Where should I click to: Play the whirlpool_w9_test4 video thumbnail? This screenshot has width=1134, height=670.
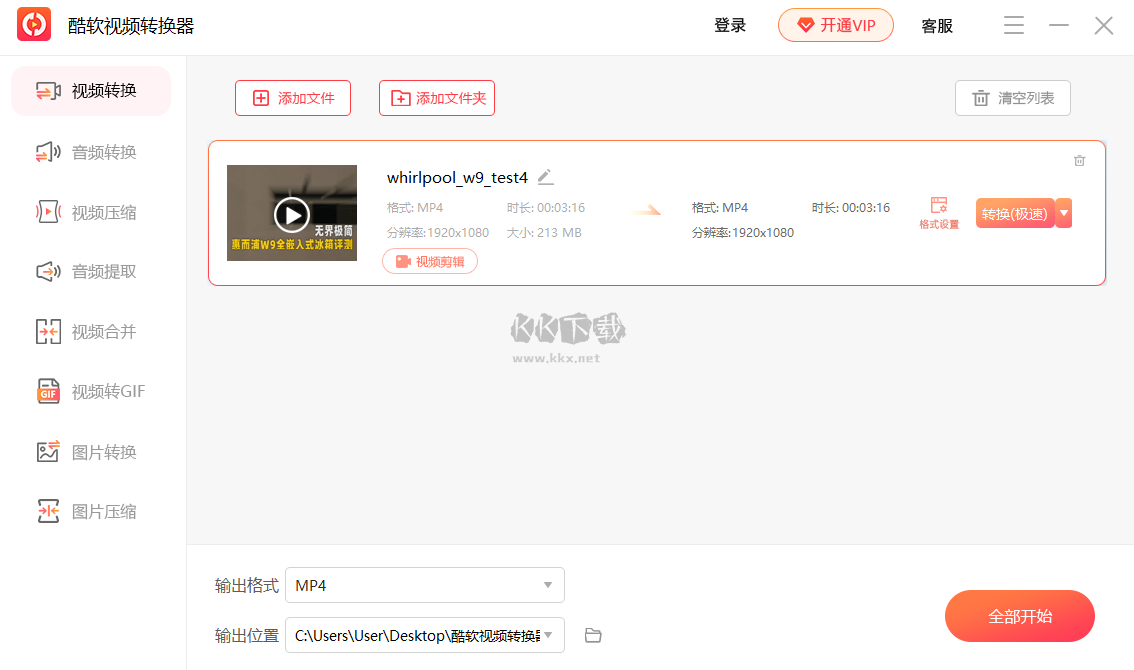click(x=292, y=214)
